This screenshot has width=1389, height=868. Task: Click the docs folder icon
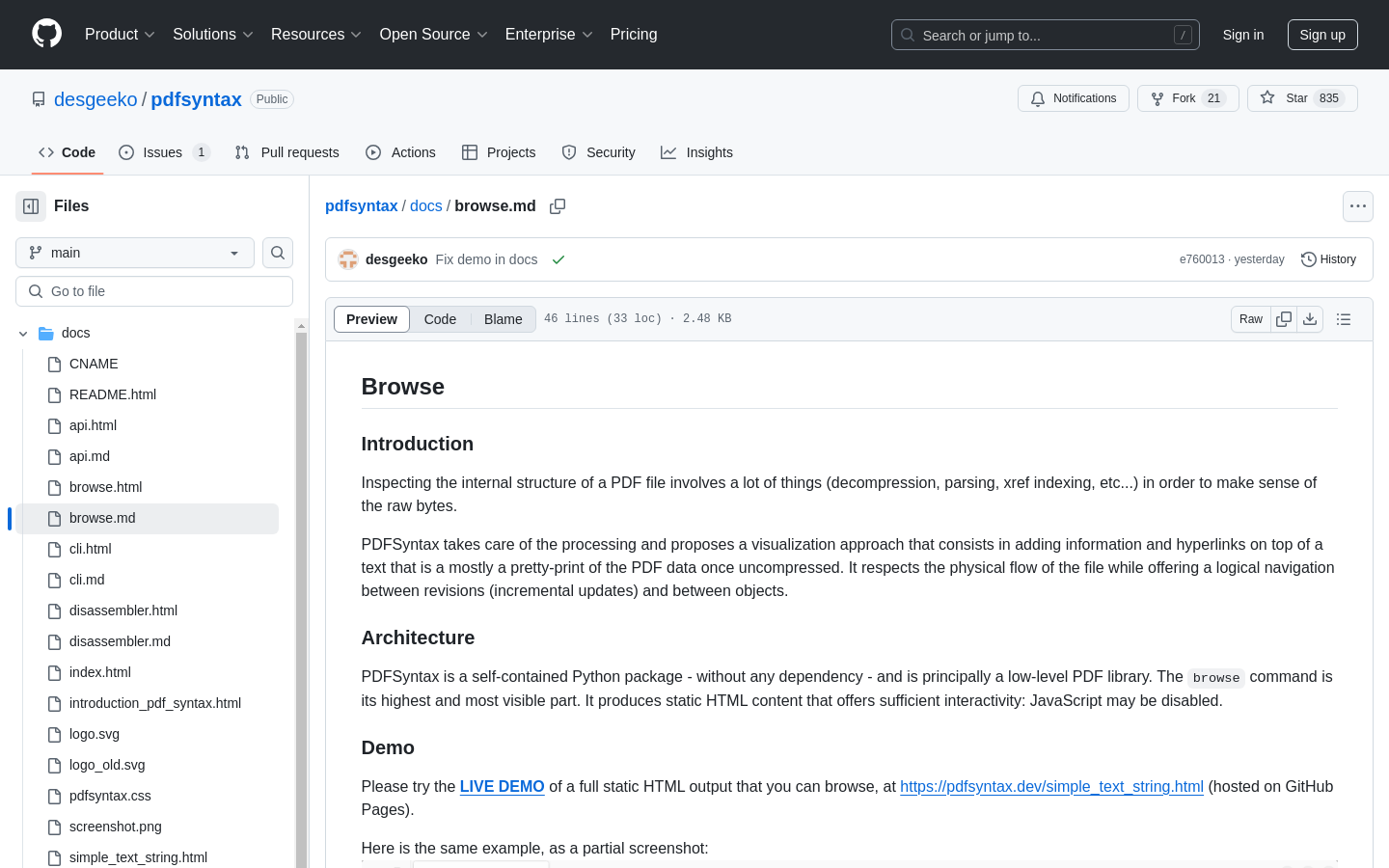46,334
